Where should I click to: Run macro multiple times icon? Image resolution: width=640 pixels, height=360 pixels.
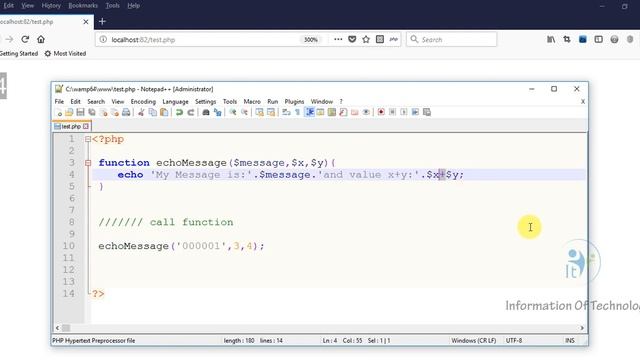tap(415, 112)
